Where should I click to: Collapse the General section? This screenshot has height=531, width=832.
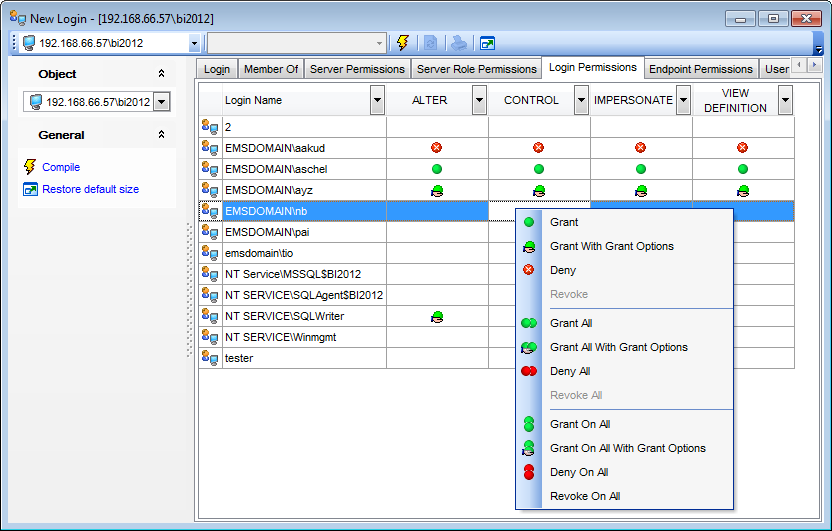pos(161,135)
